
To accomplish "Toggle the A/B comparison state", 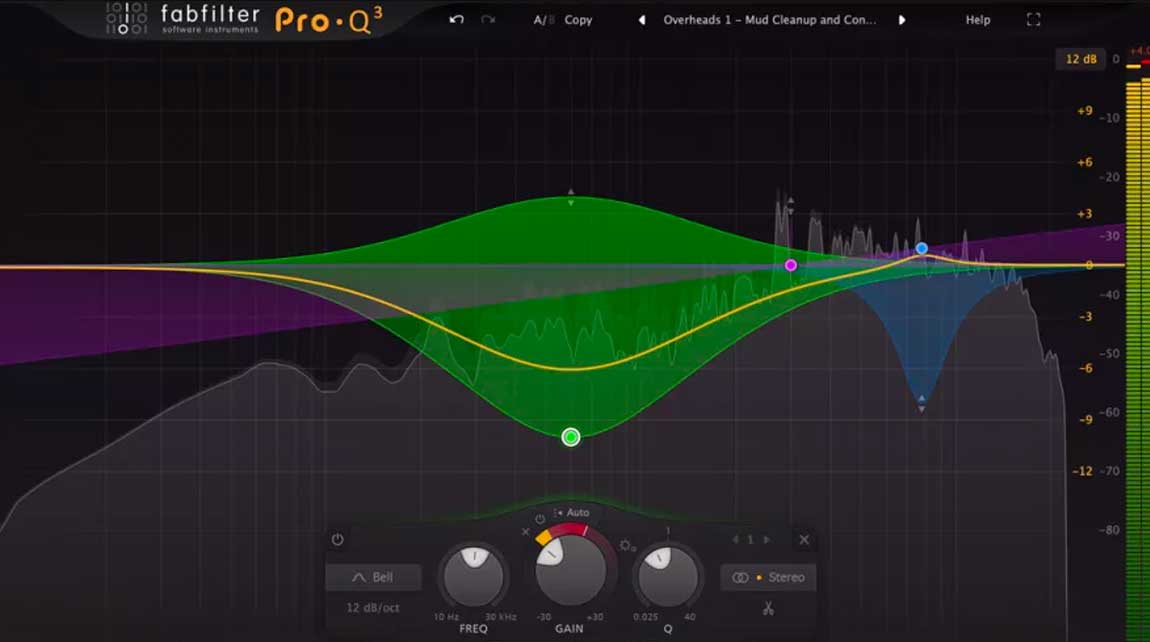I will [543, 20].
